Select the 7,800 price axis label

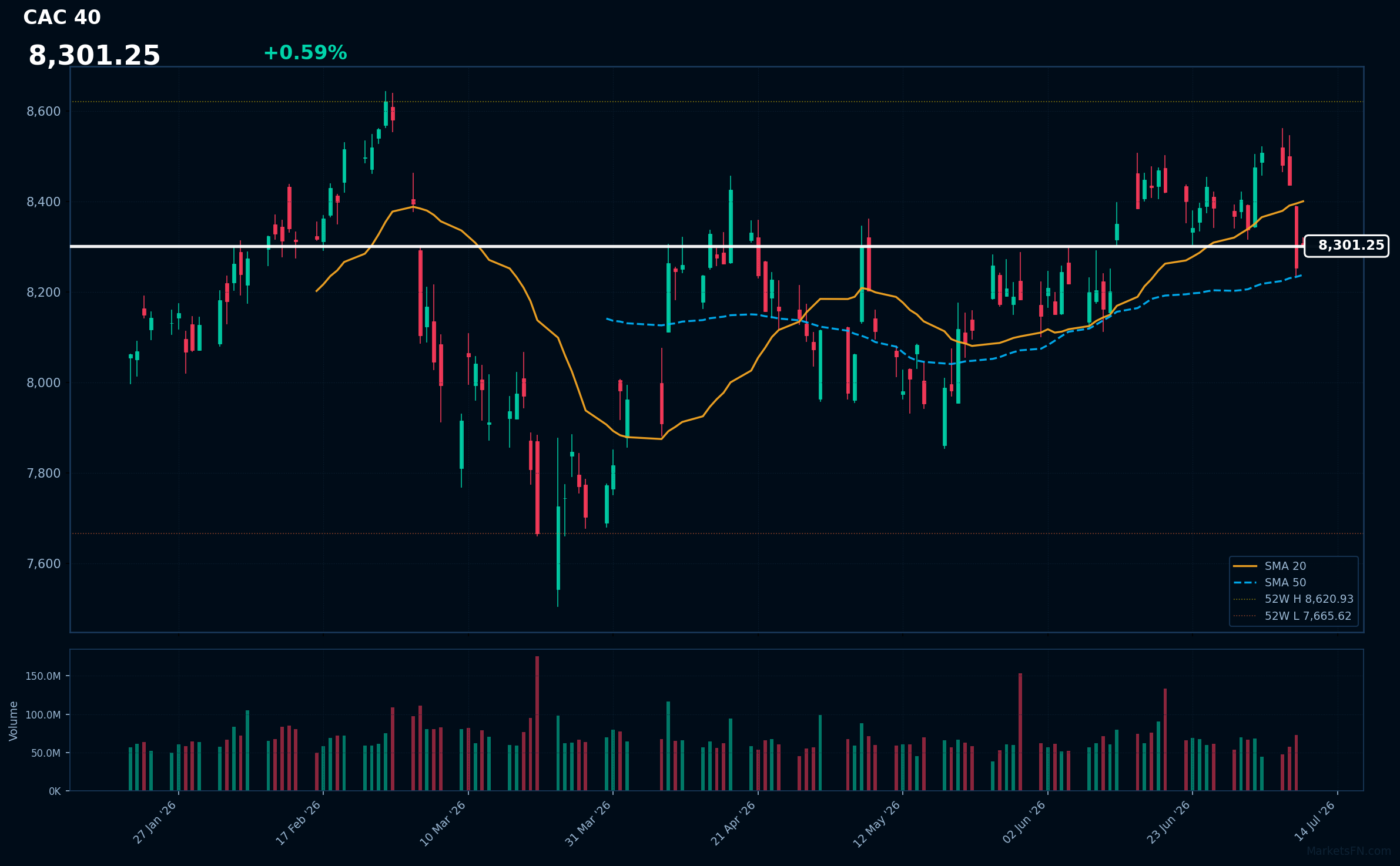click(43, 474)
